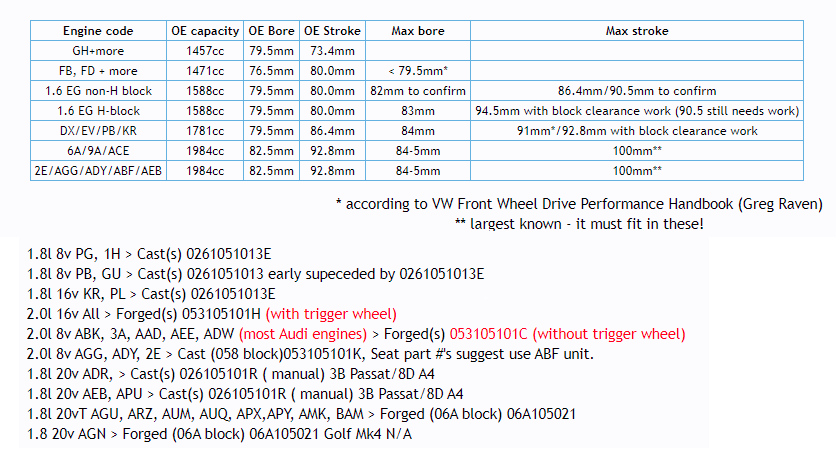Click the '2.0l 8v AGG, ADY, 2E' line
This screenshot has width=837, height=451.
pos(310,354)
